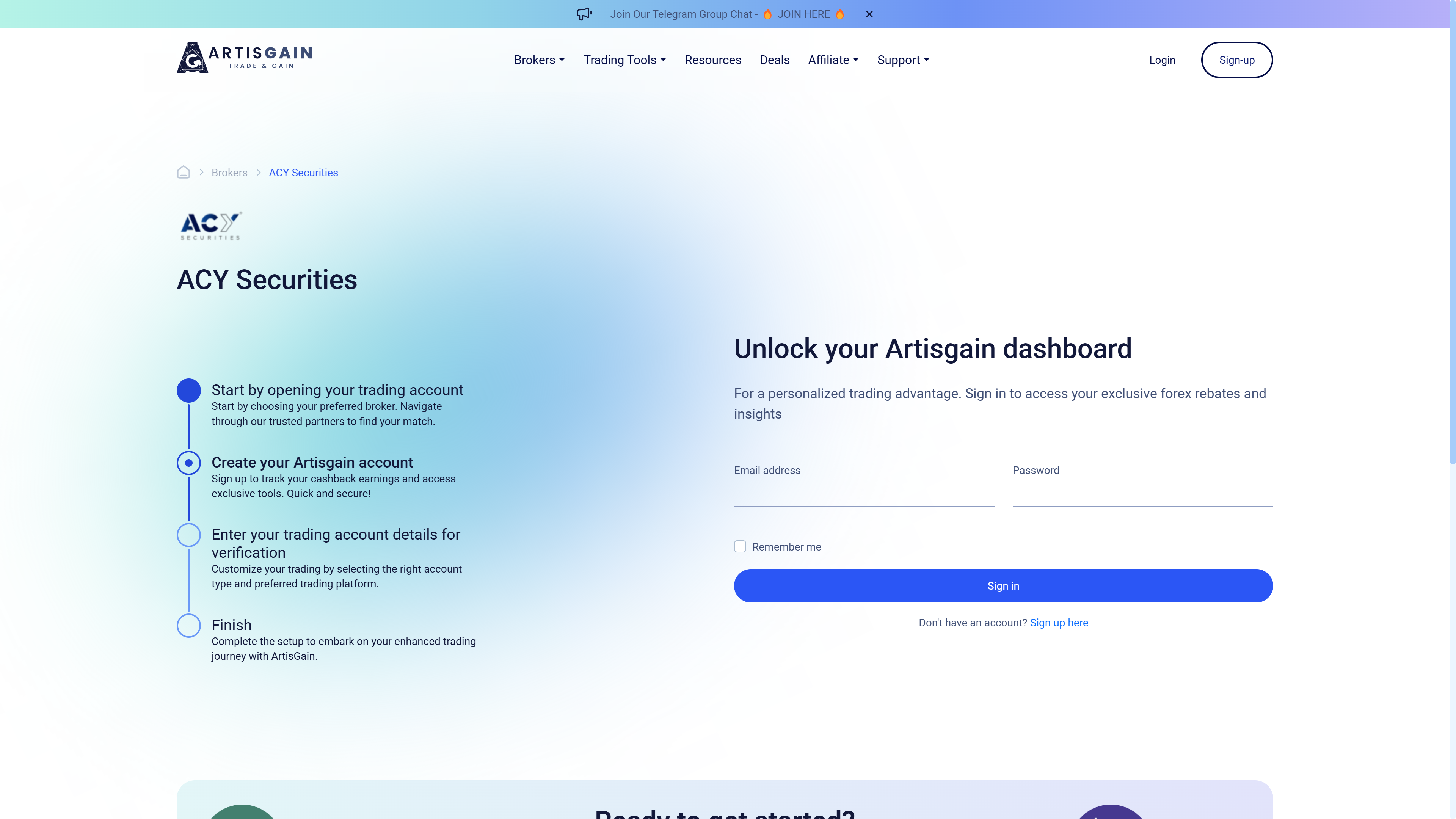The width and height of the screenshot is (1456, 819).
Task: Open the Deals page
Action: [x=774, y=60]
